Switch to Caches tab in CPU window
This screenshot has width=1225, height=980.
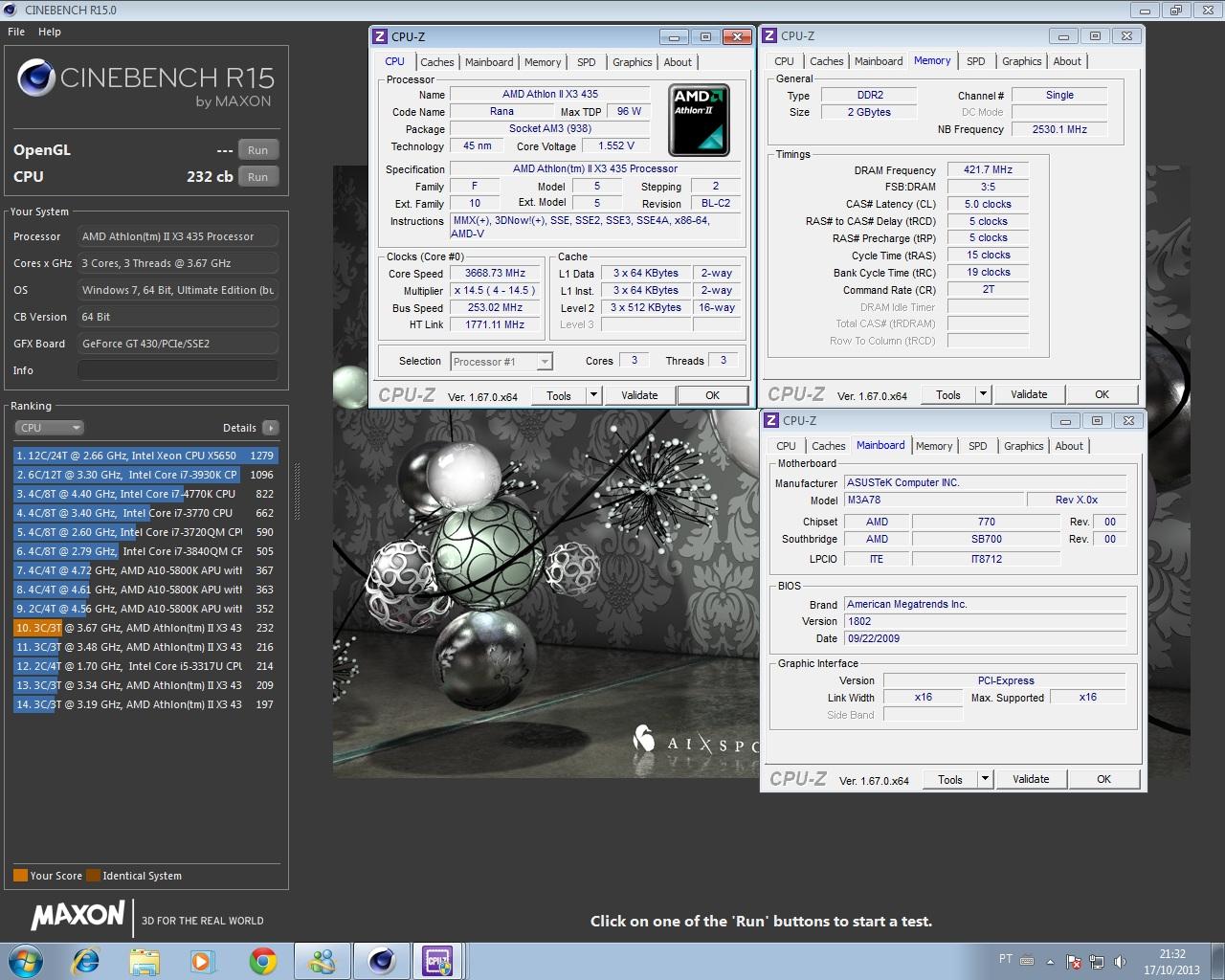click(x=437, y=62)
